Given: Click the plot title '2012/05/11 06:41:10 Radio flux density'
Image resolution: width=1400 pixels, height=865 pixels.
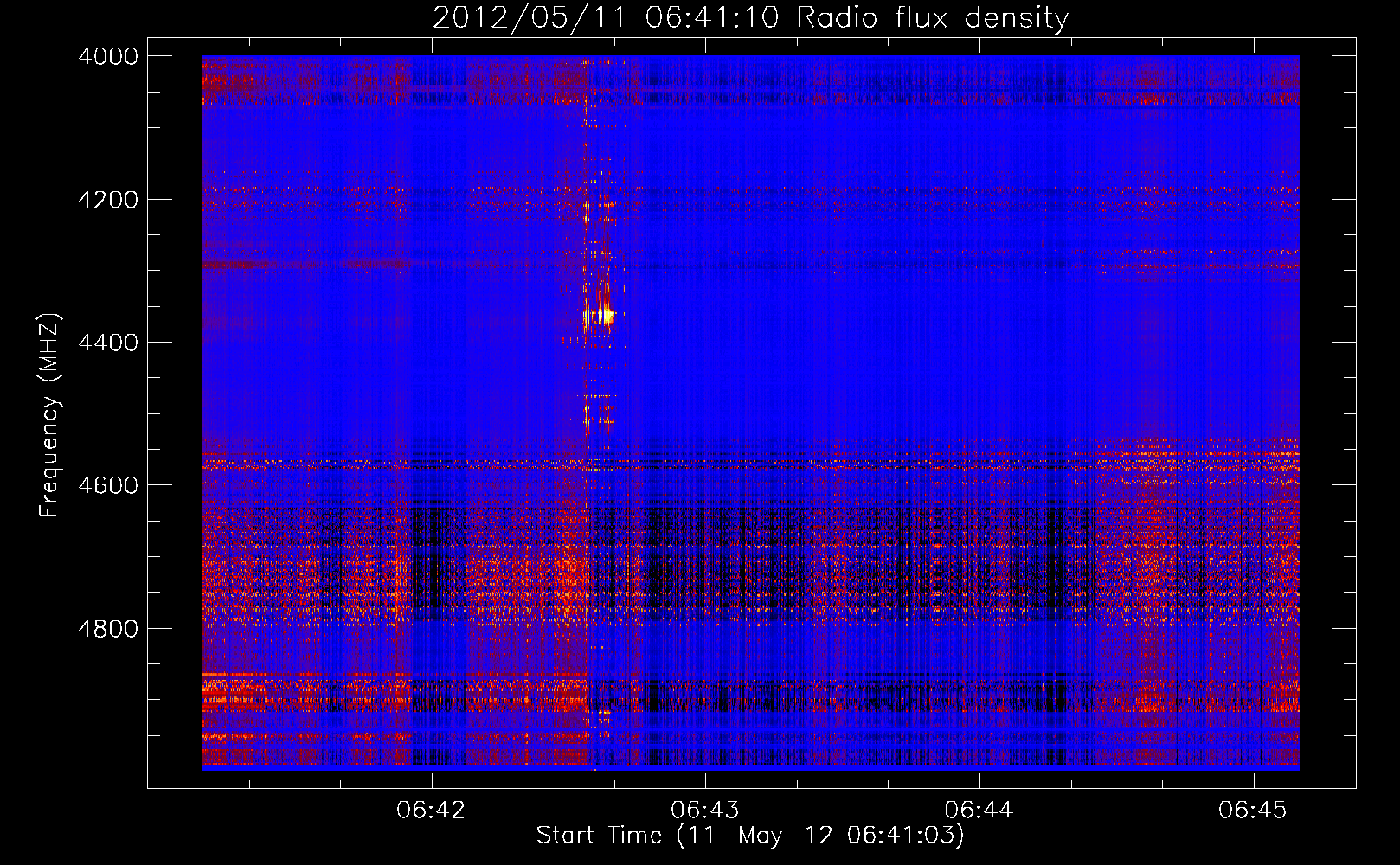Looking at the screenshot, I should 750,17.
